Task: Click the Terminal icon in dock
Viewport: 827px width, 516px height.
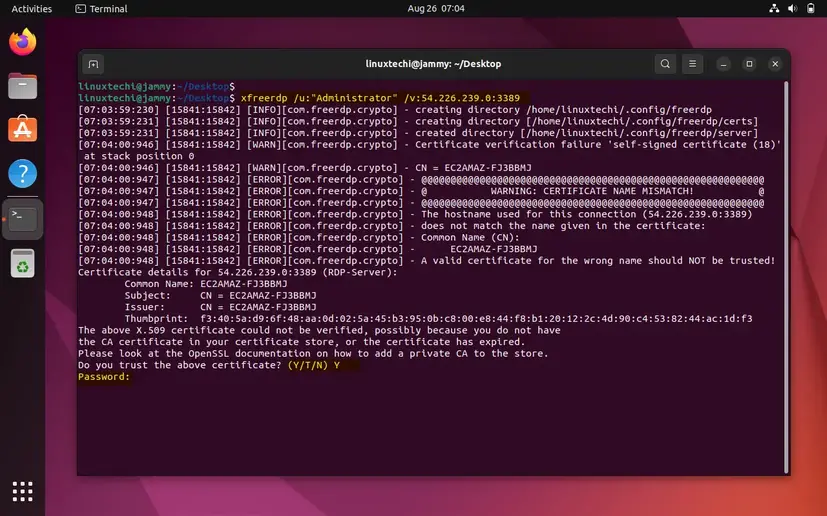Action: click(22, 219)
